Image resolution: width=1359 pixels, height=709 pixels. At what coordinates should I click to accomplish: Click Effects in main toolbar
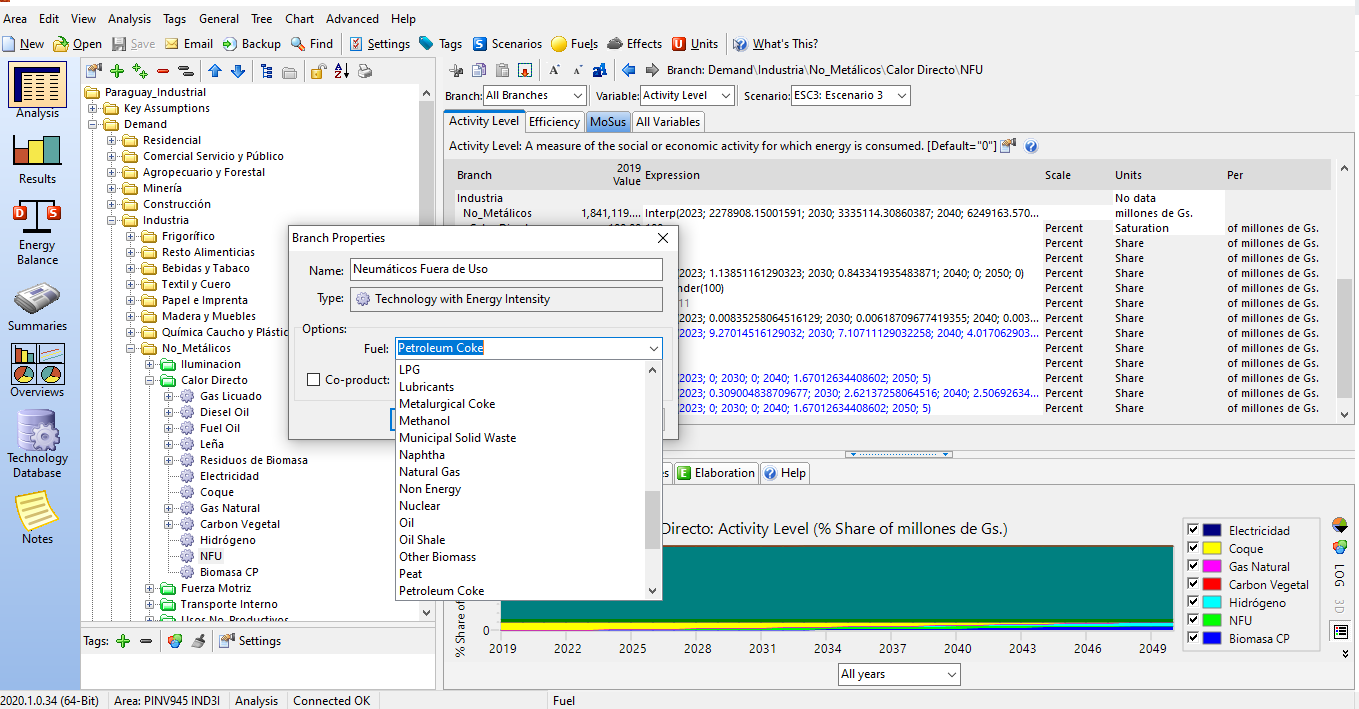click(x=635, y=44)
